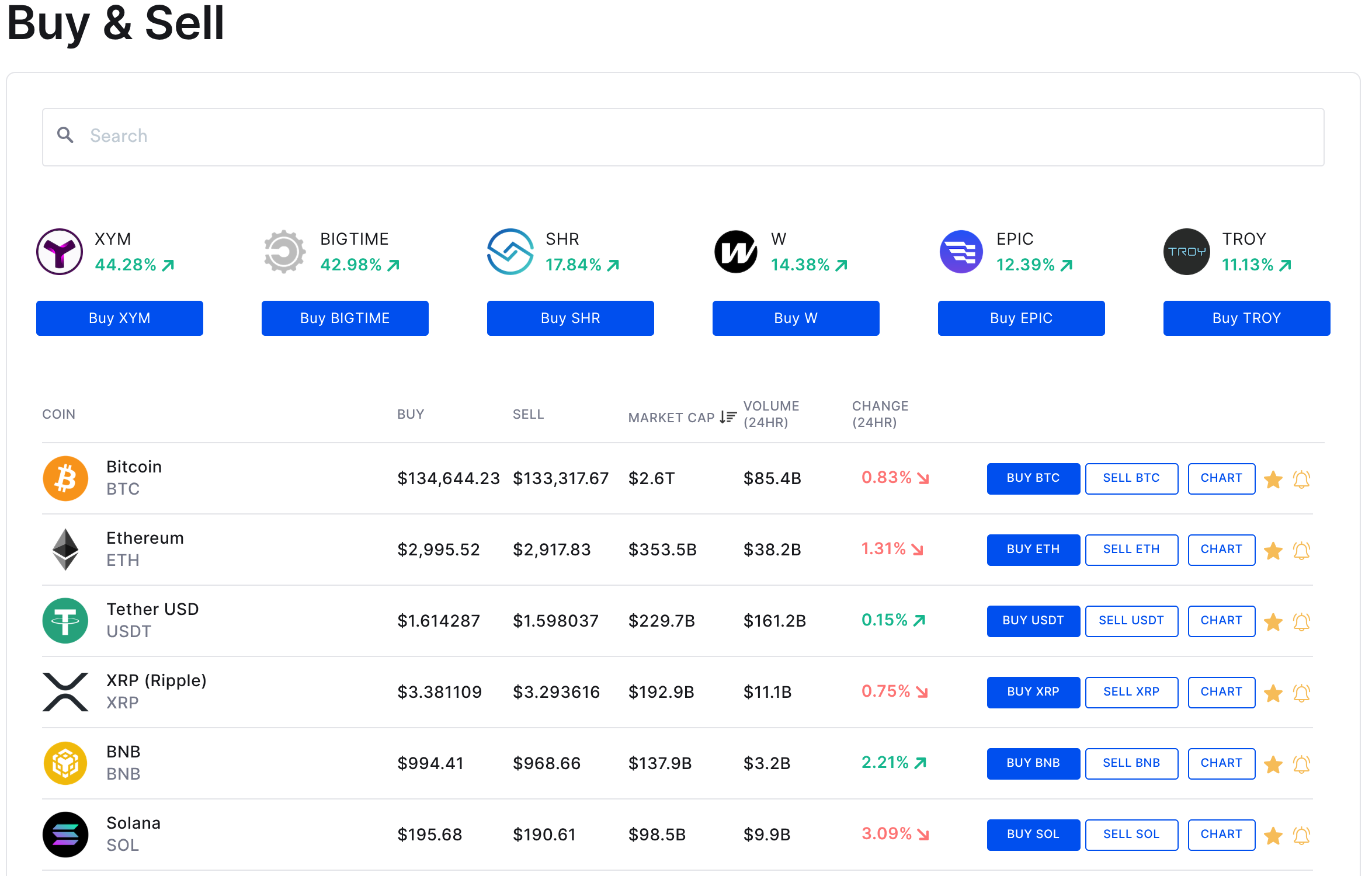Click the Bitcoin orange logo
The width and height of the screenshot is (1372, 876).
coord(65,478)
